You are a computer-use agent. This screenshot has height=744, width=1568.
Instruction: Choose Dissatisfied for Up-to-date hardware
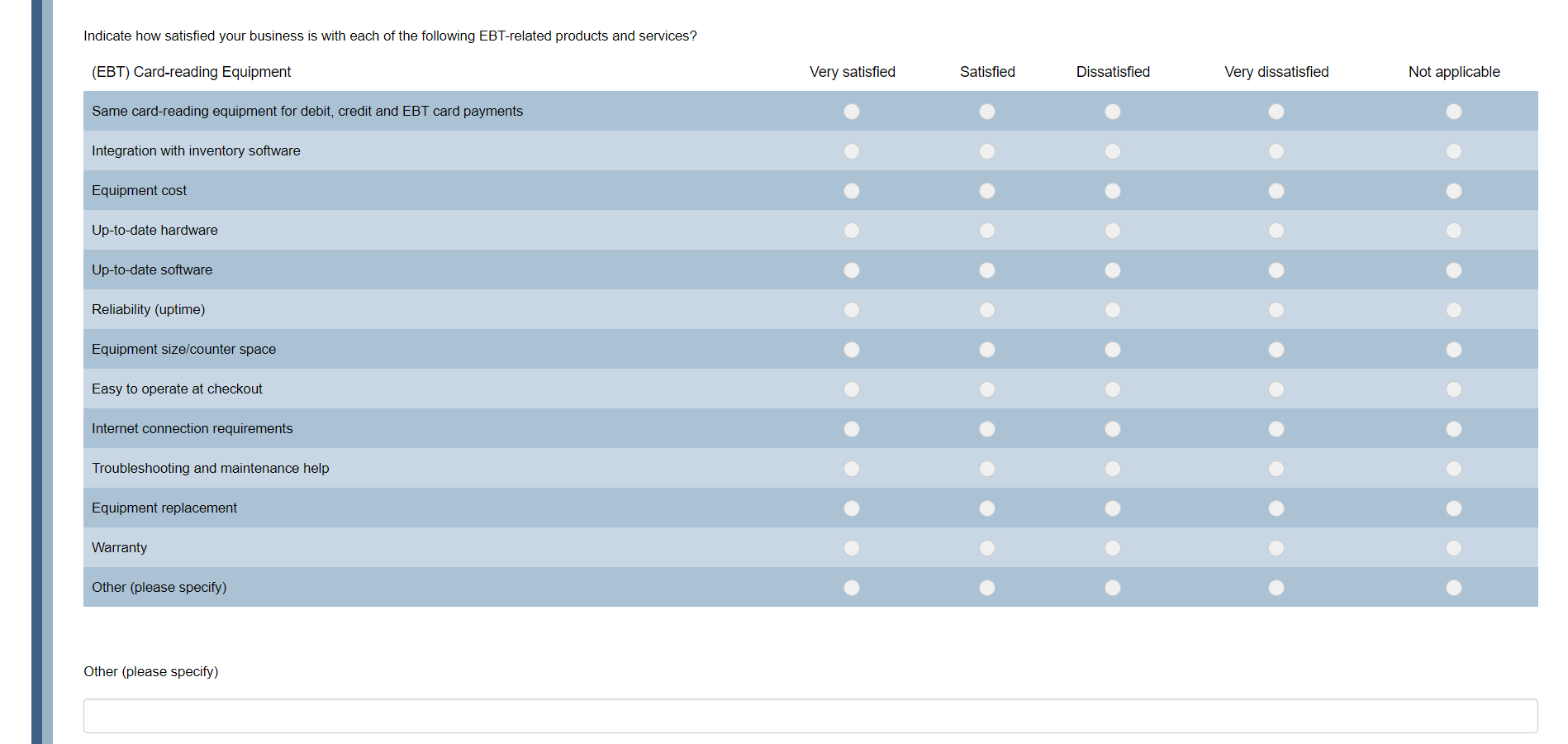click(1113, 231)
